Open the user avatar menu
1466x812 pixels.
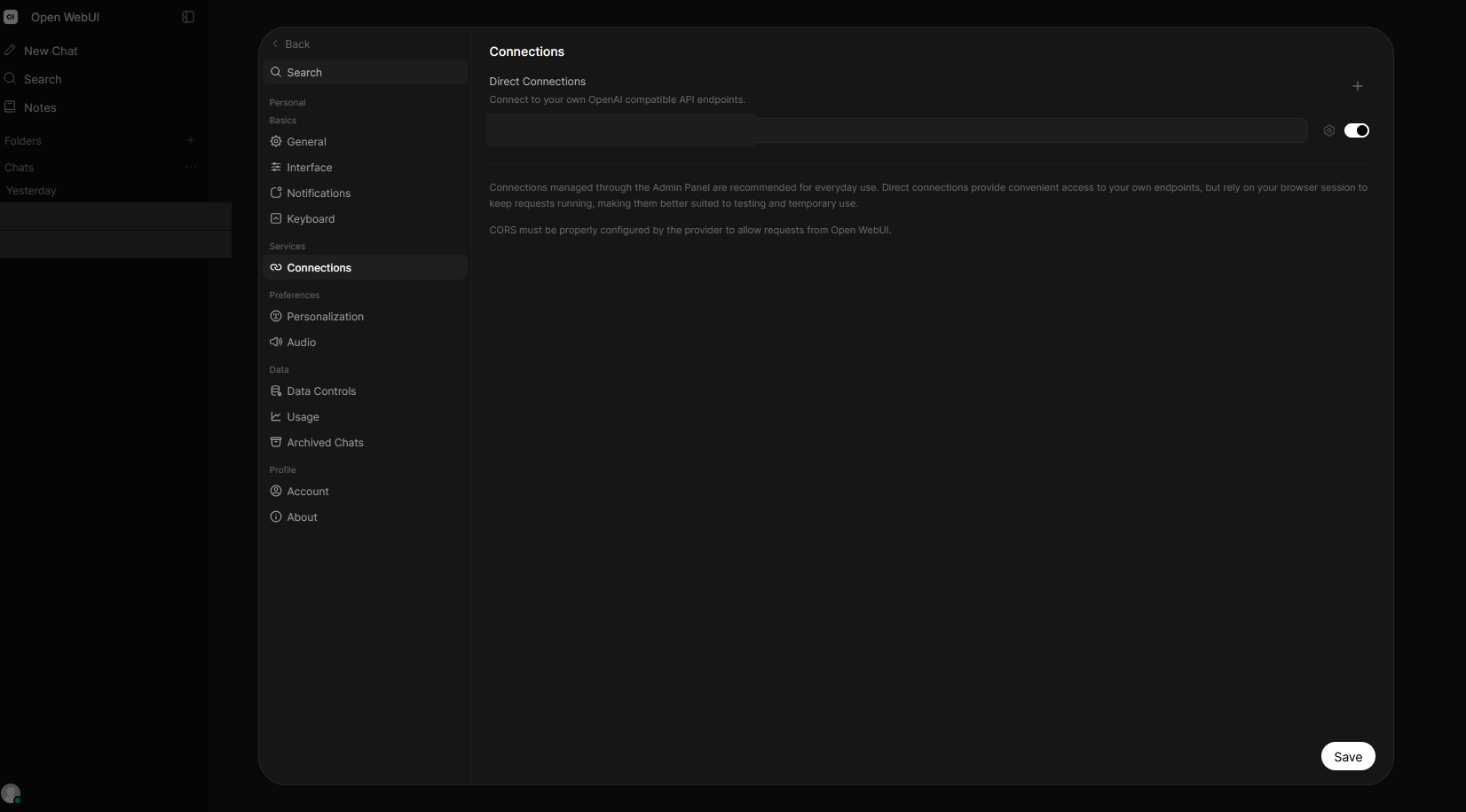11,793
